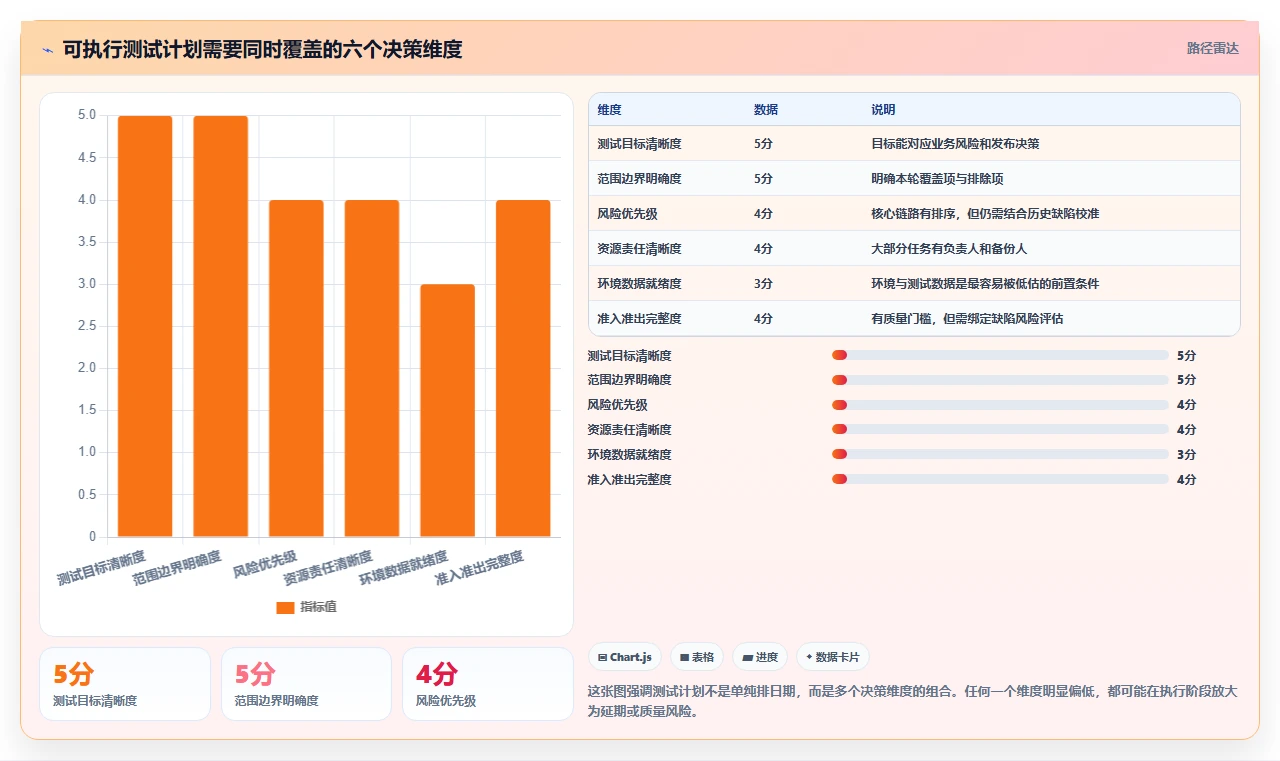This screenshot has width=1280, height=761.
Task: Click the 准入准出完整度 x-axis label
Action: 480,567
